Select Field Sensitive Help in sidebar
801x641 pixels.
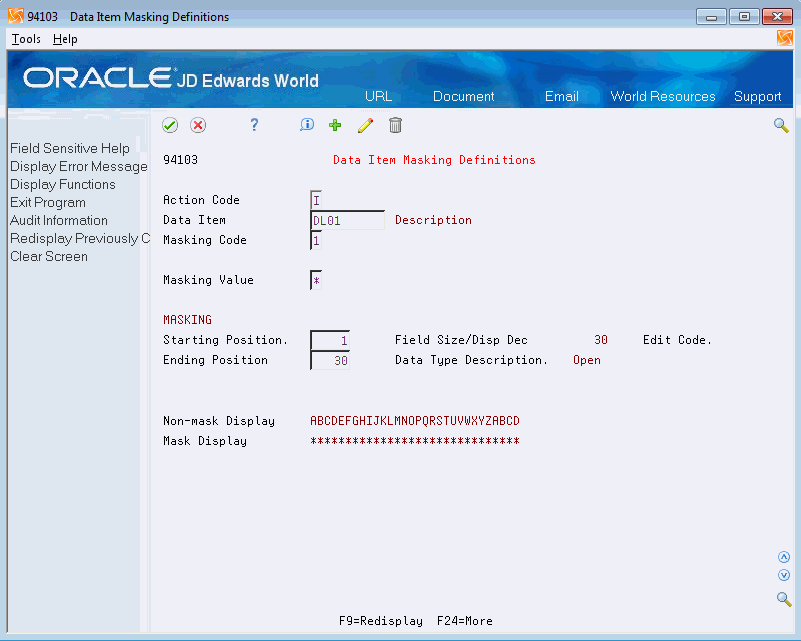pyautogui.click(x=70, y=148)
